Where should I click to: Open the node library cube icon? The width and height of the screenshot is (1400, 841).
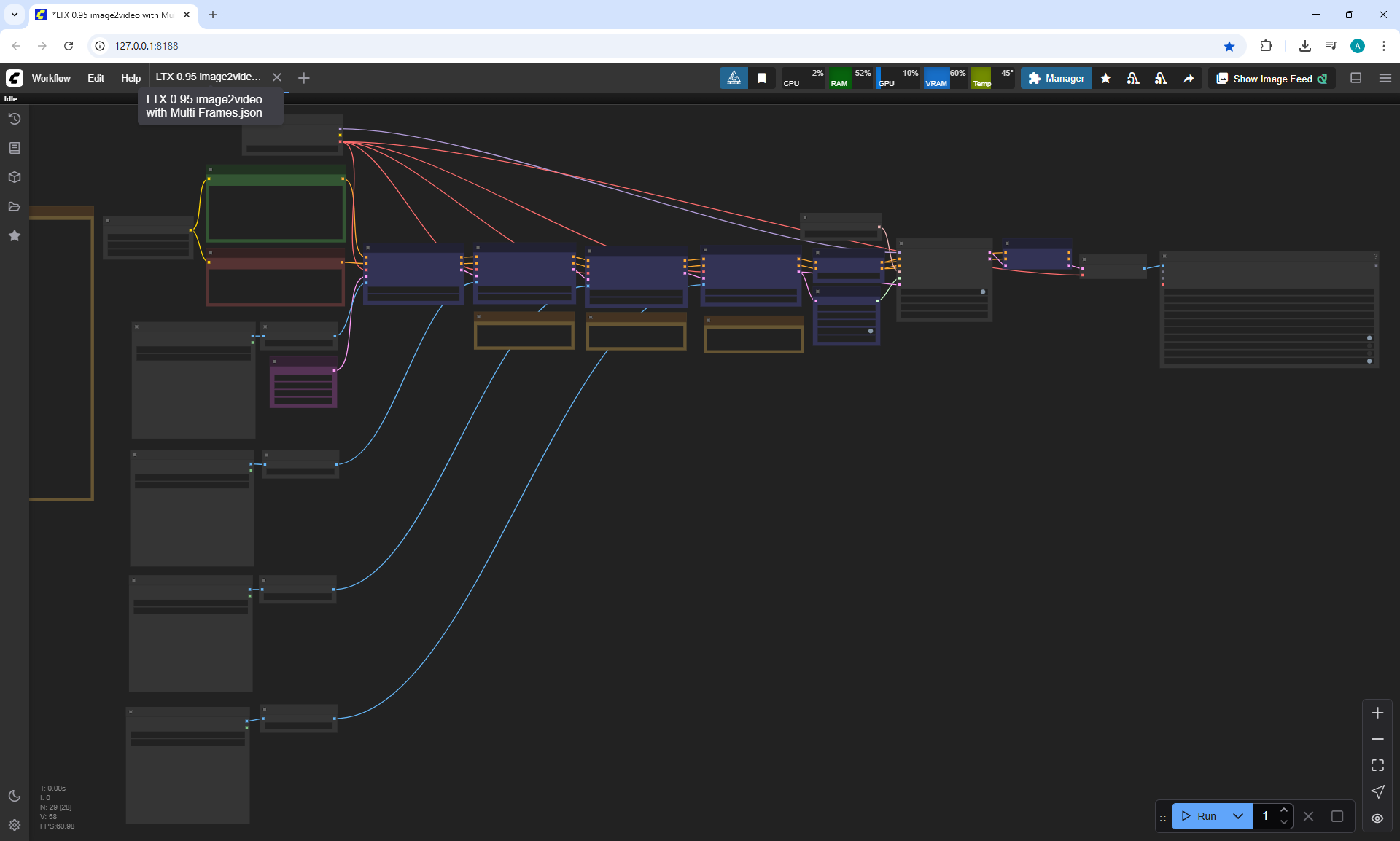[14, 177]
